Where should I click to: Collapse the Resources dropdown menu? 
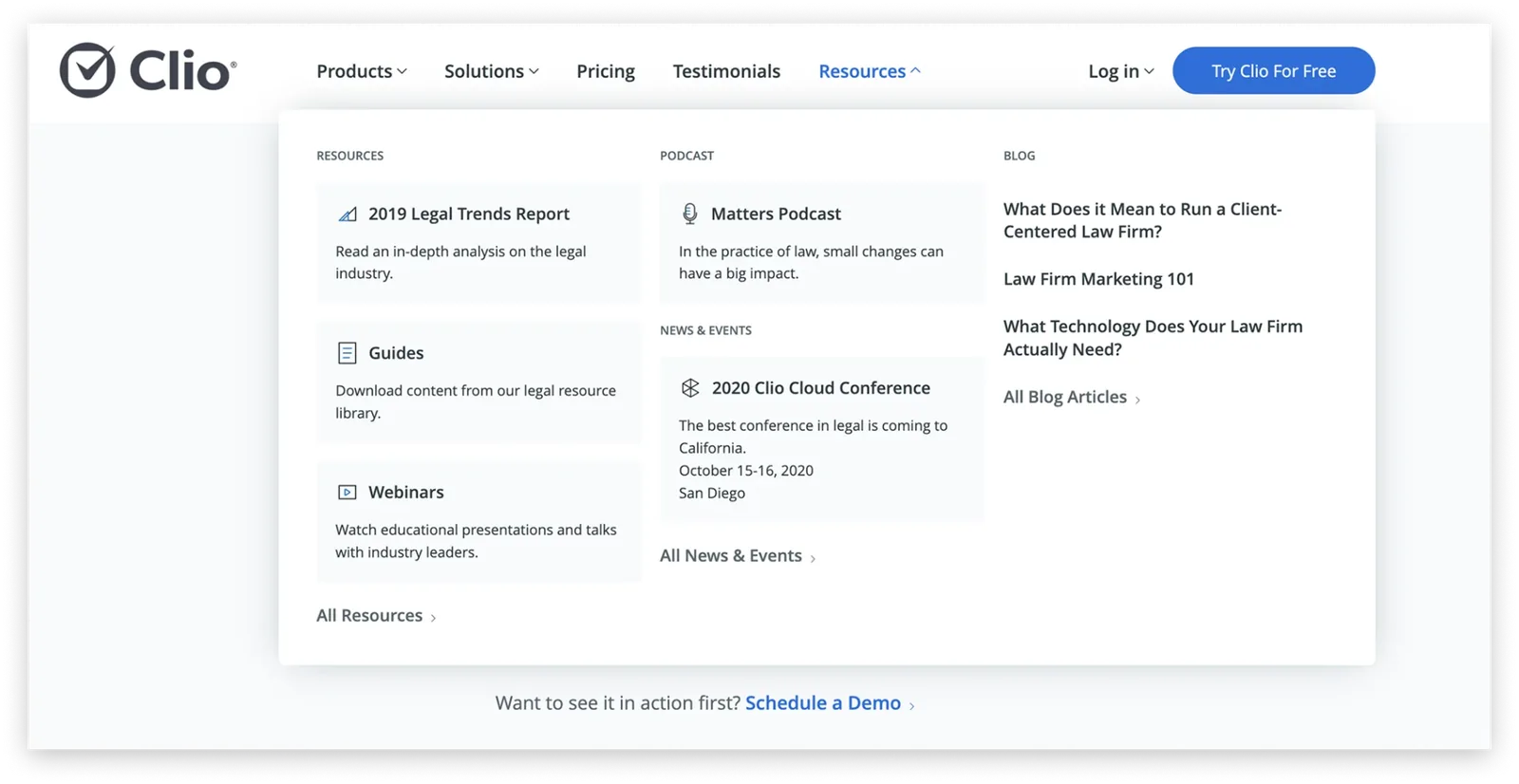pos(870,71)
